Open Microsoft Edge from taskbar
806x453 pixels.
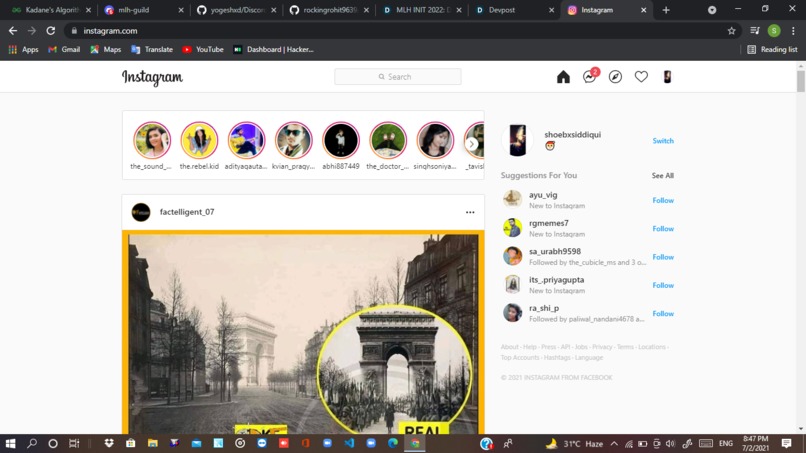coord(393,443)
